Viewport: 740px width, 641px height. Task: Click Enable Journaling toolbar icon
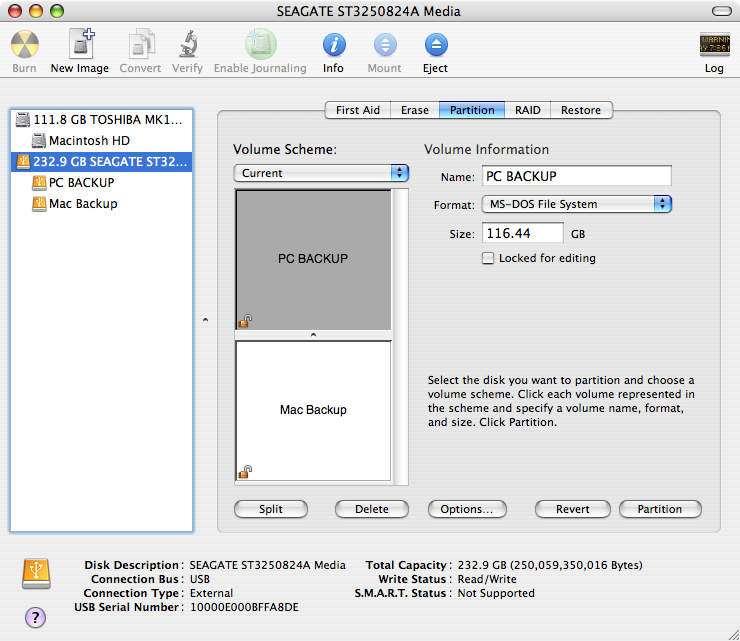[x=261, y=44]
